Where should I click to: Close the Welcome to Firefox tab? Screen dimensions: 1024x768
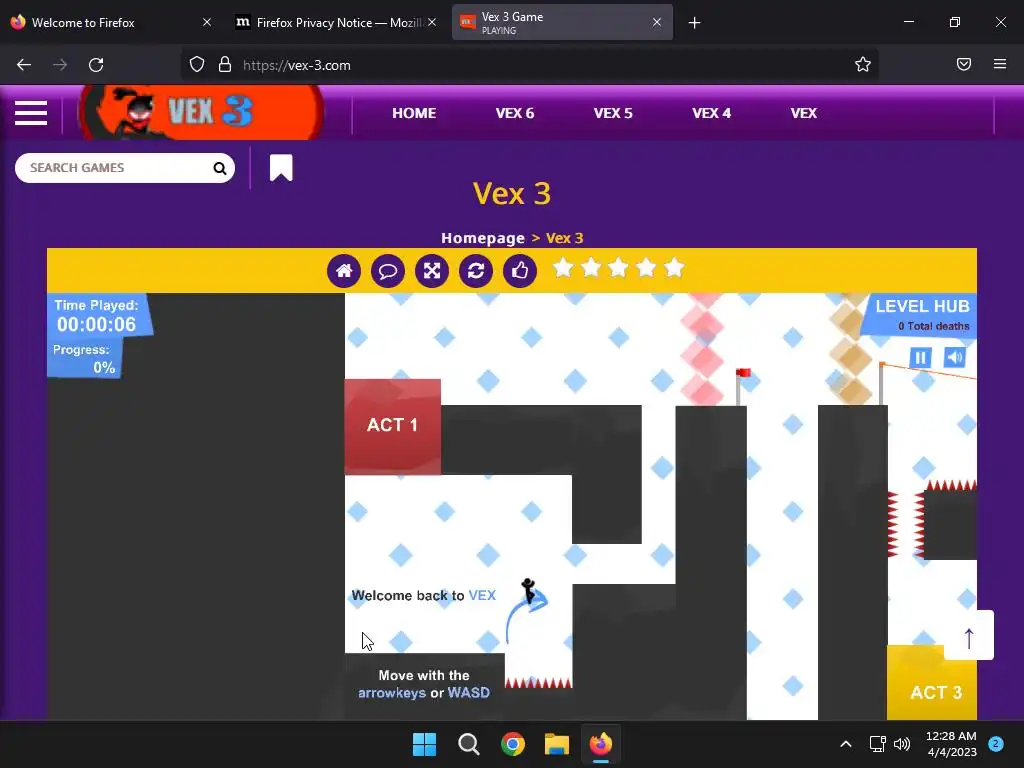pos(207,22)
